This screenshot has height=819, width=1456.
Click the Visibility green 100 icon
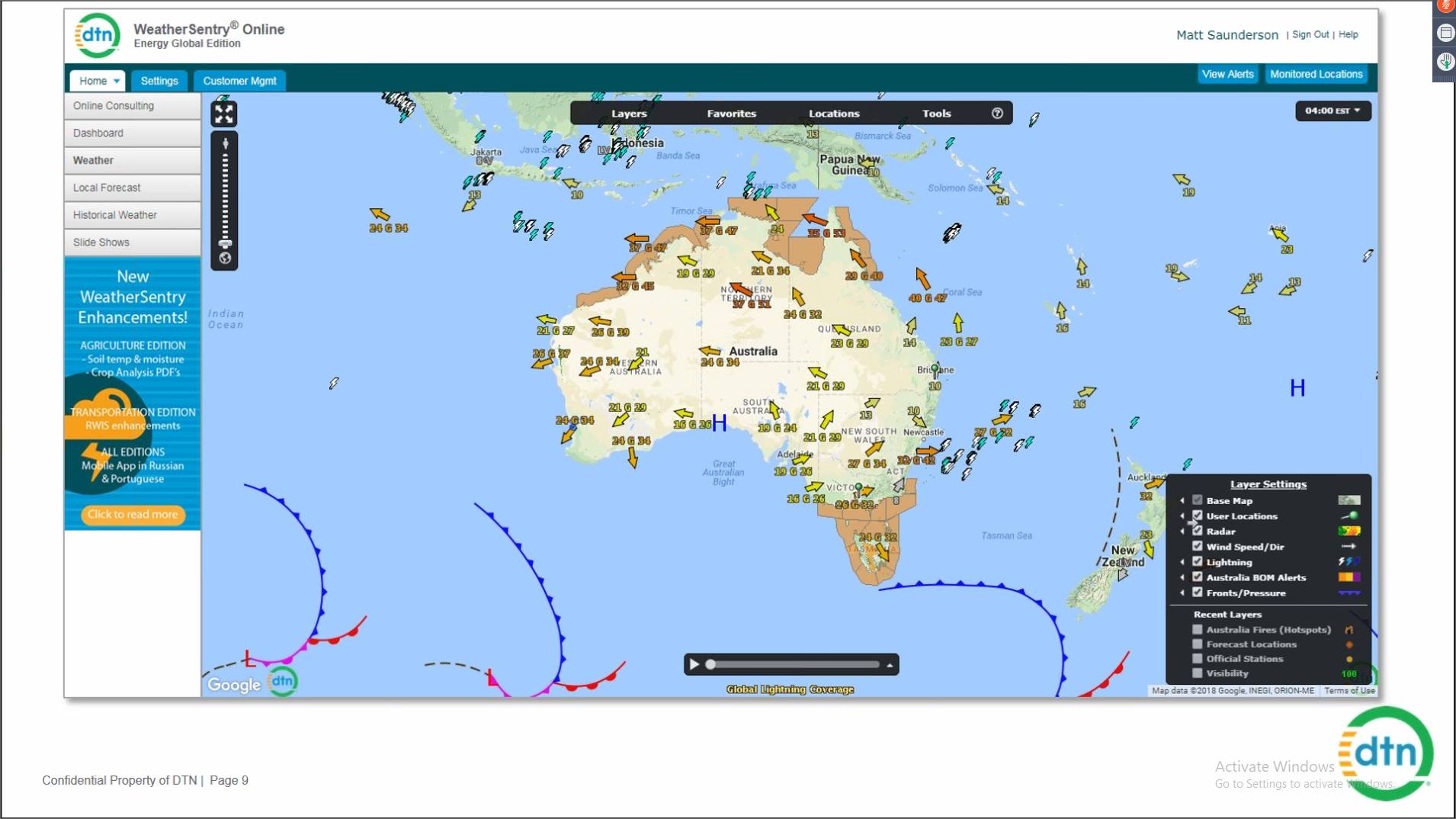(x=1349, y=673)
